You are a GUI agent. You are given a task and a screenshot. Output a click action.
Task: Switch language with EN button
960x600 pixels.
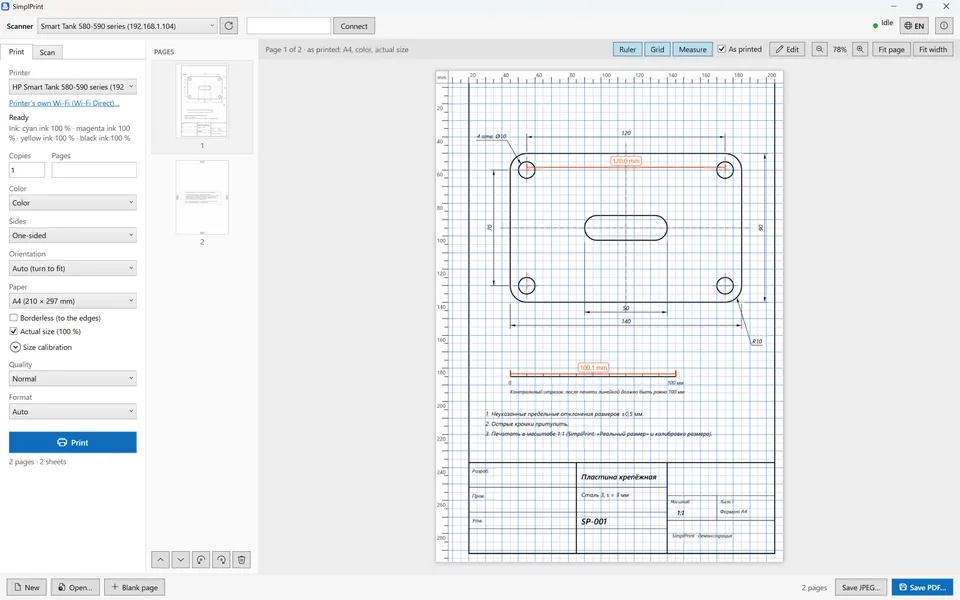tap(914, 26)
